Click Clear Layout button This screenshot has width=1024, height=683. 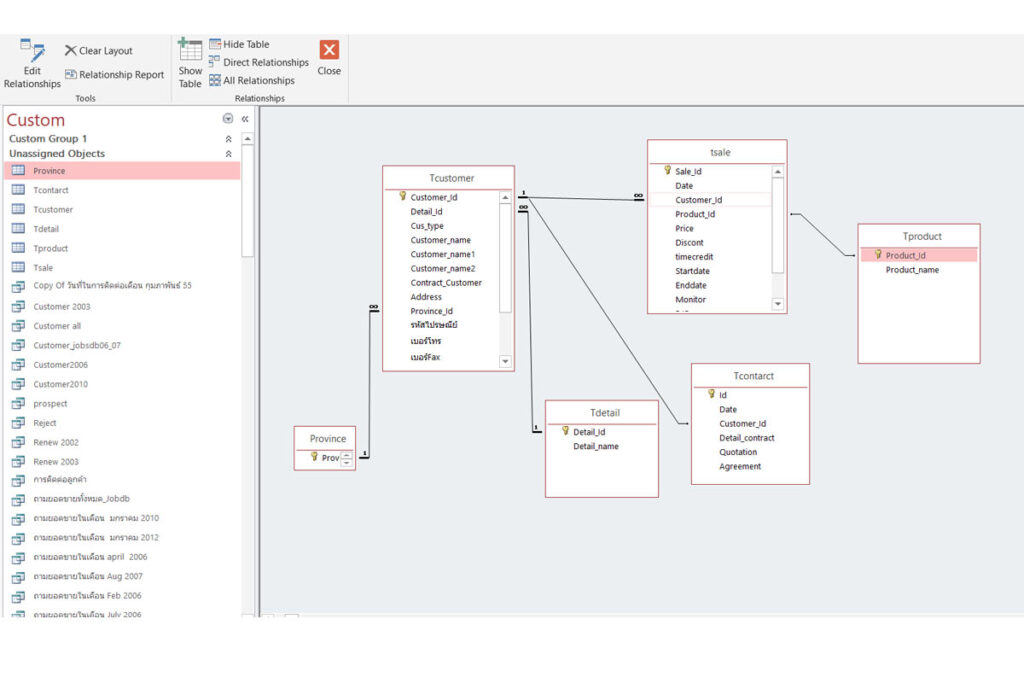point(99,50)
